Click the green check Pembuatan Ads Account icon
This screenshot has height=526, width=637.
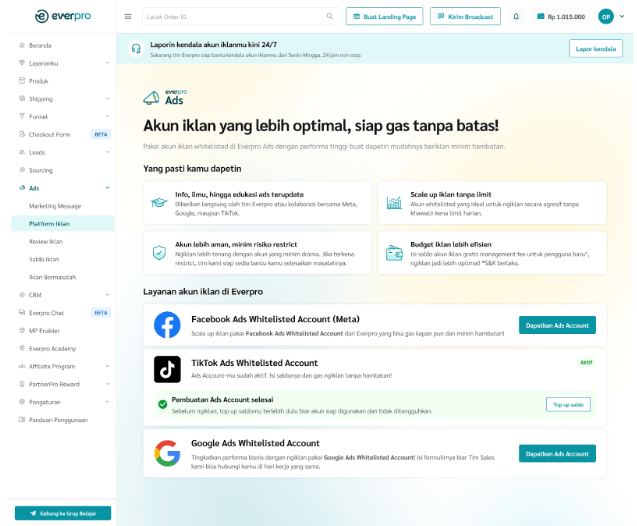pyautogui.click(x=162, y=404)
